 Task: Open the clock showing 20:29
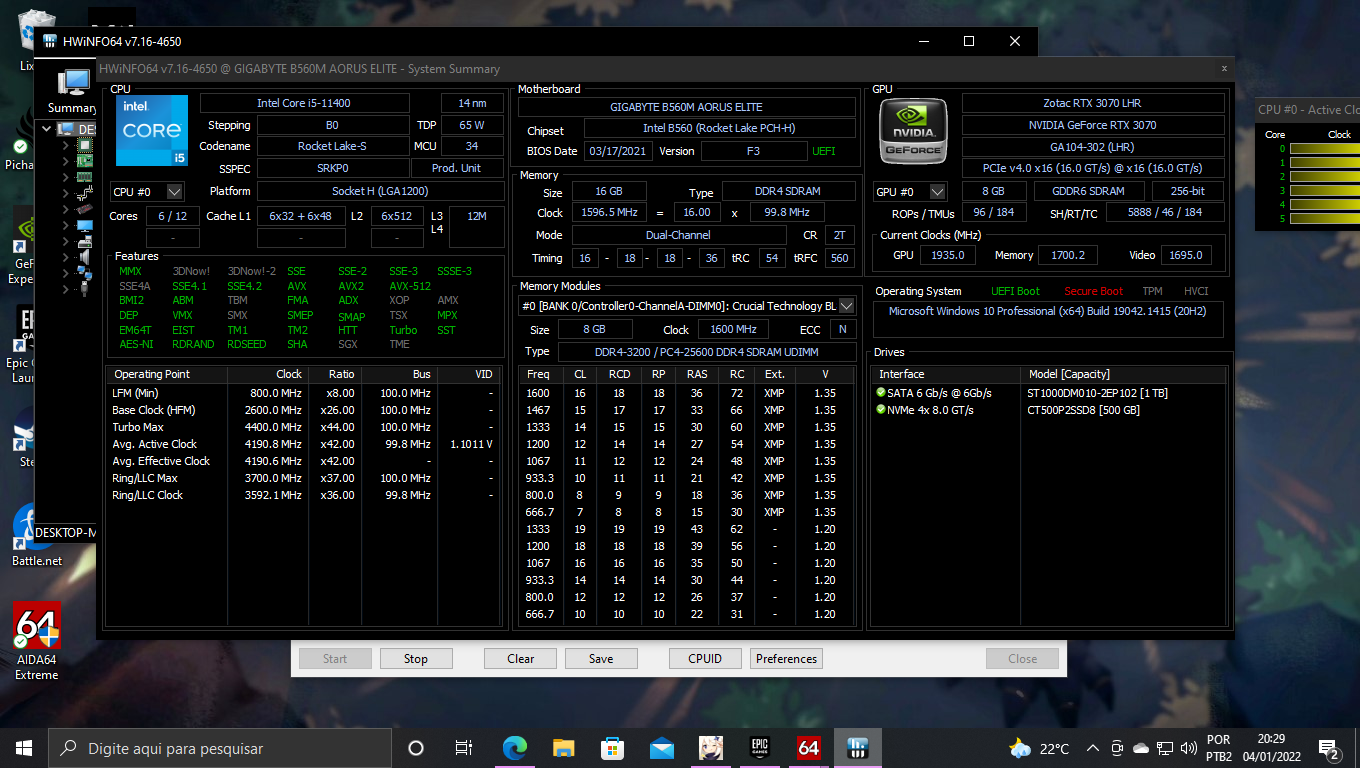click(1271, 748)
